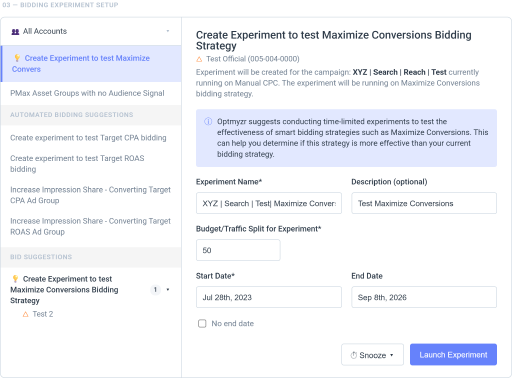This screenshot has height=378, width=512.
Task: Open the Snooze dropdown caret
Action: point(392,355)
